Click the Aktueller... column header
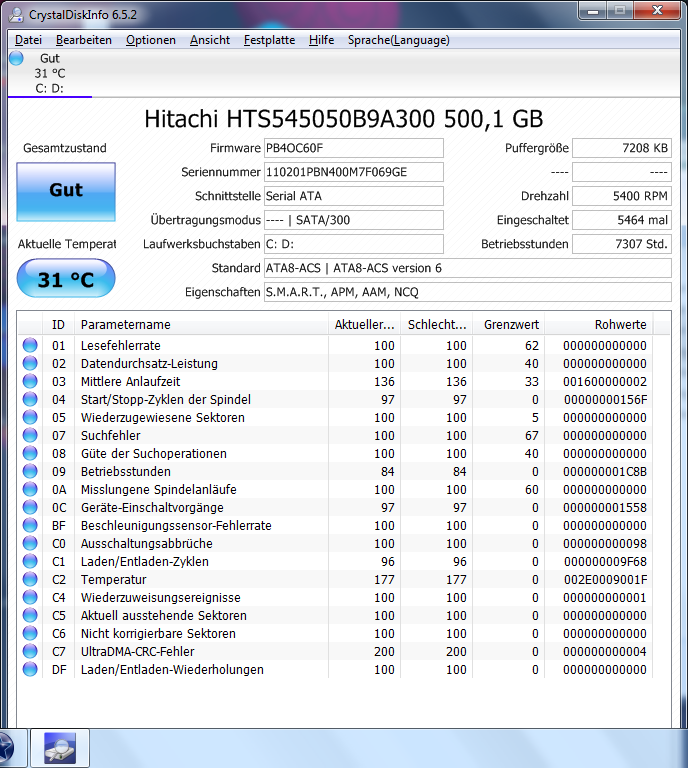 (x=364, y=324)
